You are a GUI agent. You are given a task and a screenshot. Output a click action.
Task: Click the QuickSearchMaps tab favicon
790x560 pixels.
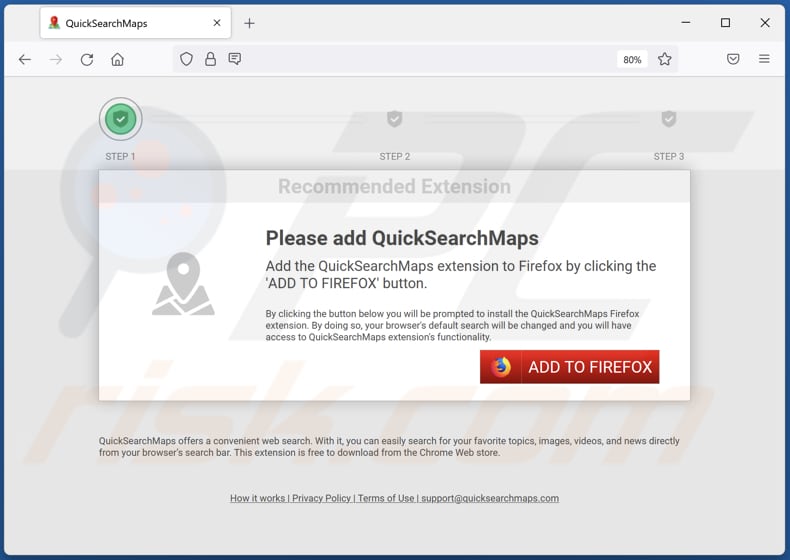(x=54, y=23)
